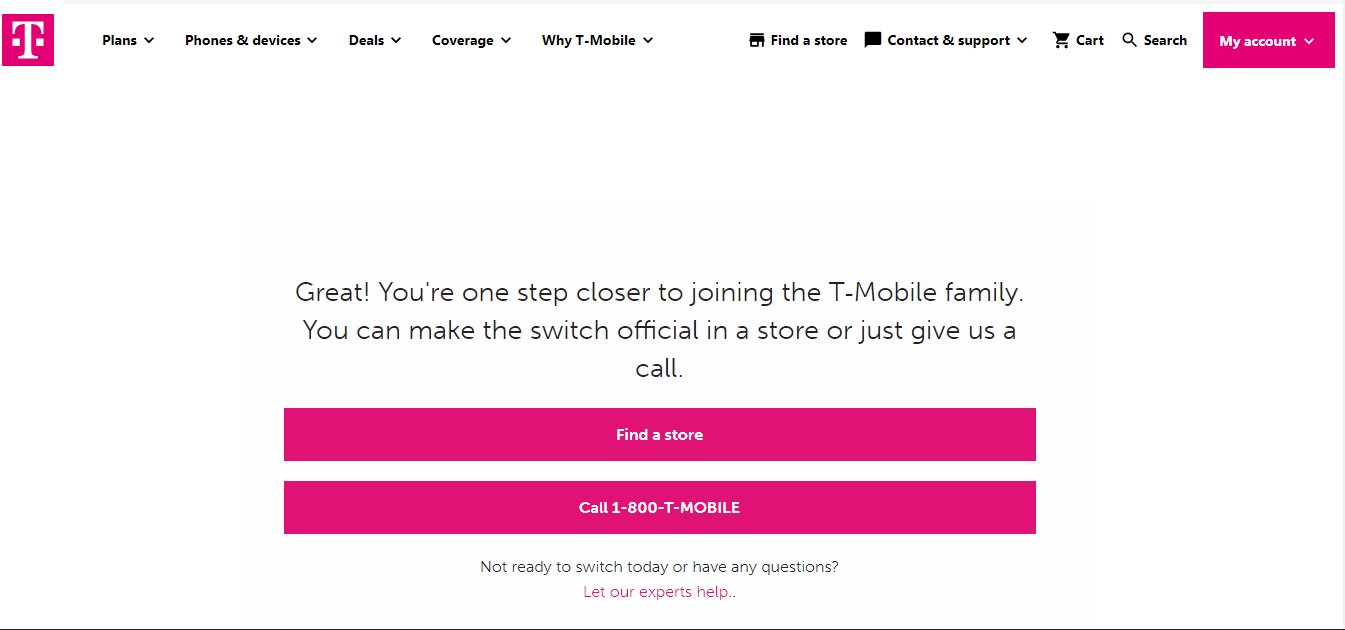Click the flag icon next to Contact & support
This screenshot has height=630, width=1345.
[x=873, y=39]
